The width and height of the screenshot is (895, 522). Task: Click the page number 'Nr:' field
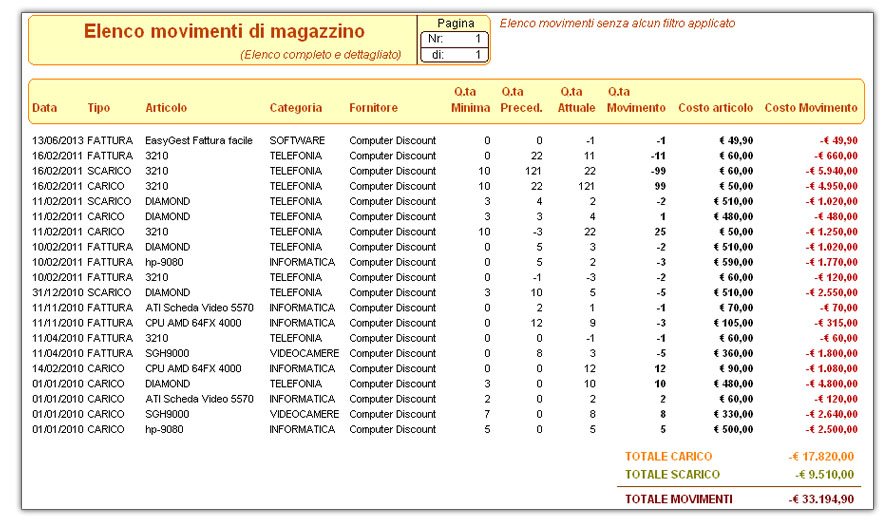point(454,39)
